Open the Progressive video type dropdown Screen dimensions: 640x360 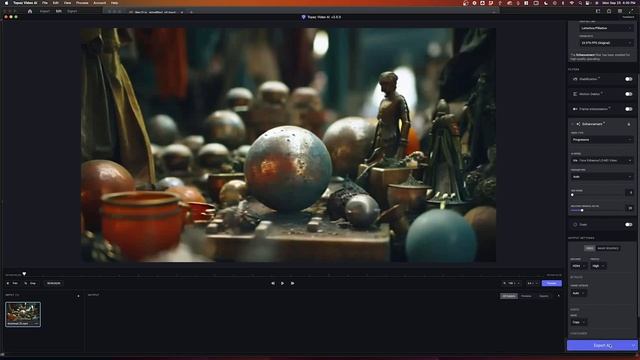click(602, 140)
